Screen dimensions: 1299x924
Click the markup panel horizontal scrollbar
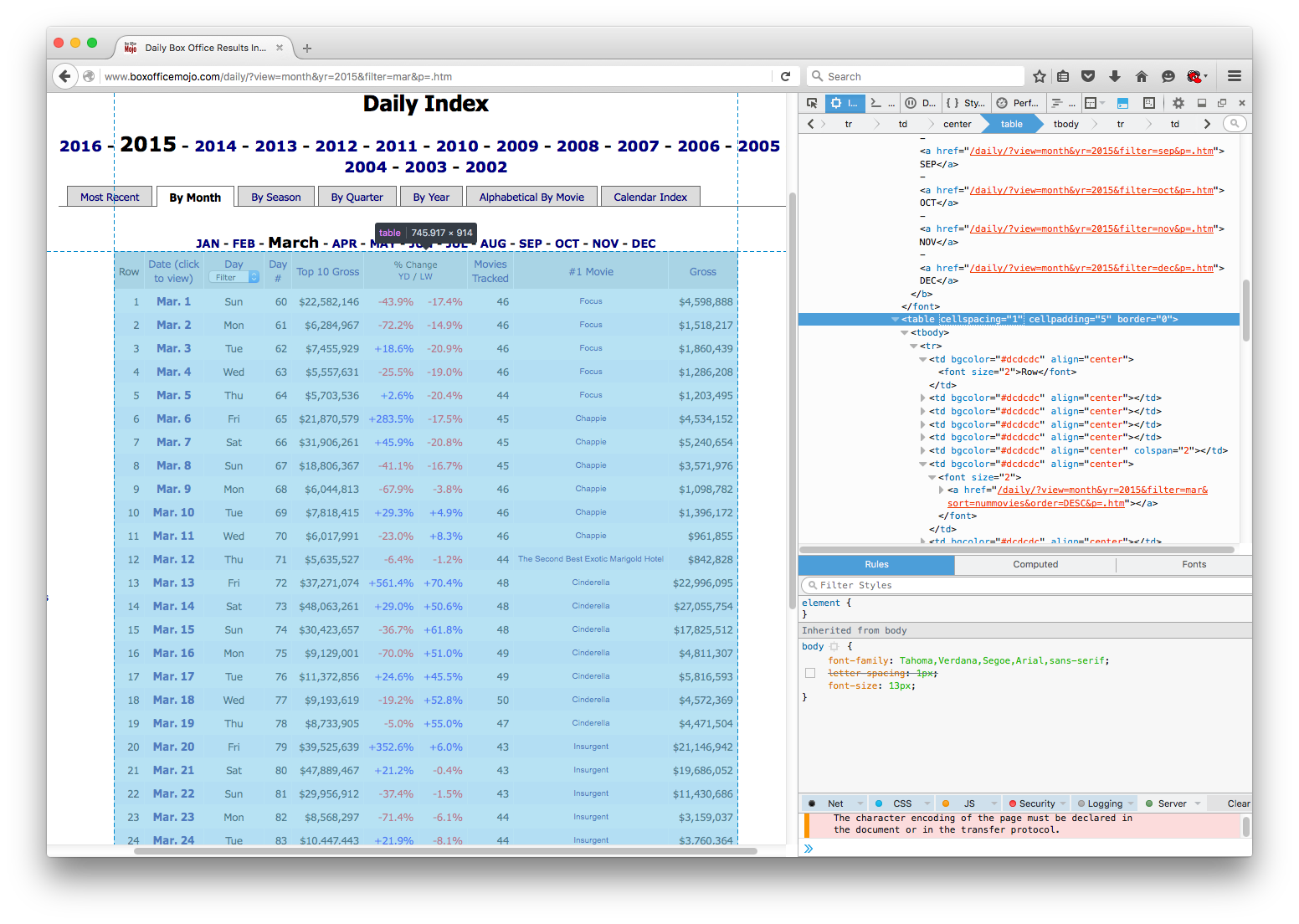[1017, 550]
